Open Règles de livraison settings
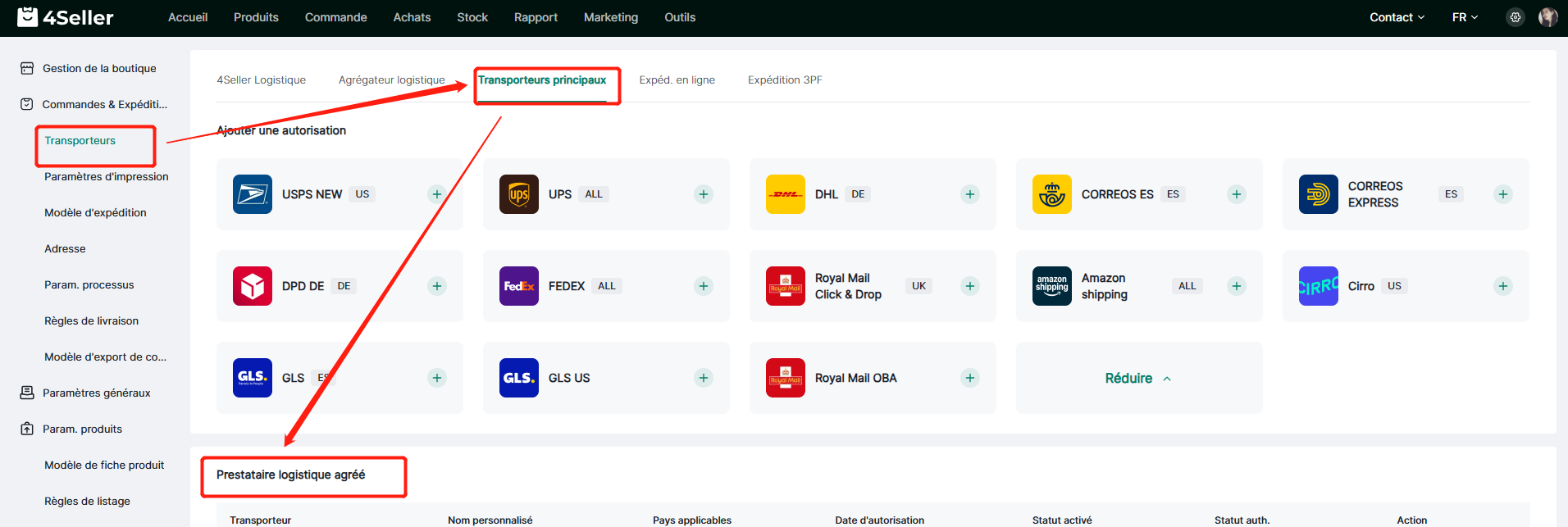The height and width of the screenshot is (527, 1568). pyautogui.click(x=91, y=321)
